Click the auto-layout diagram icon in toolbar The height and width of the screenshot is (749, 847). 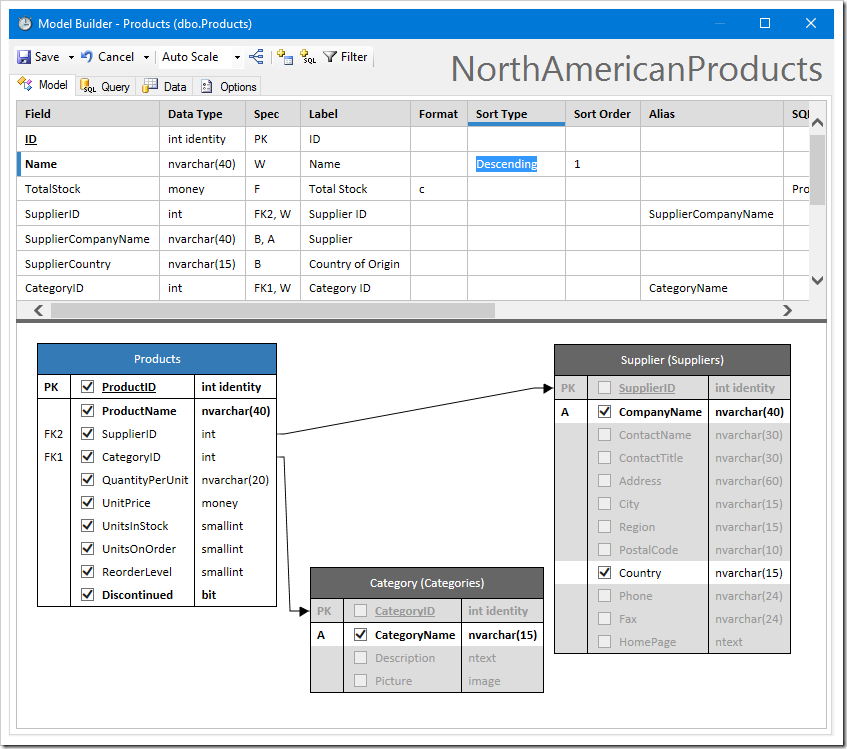[x=257, y=57]
